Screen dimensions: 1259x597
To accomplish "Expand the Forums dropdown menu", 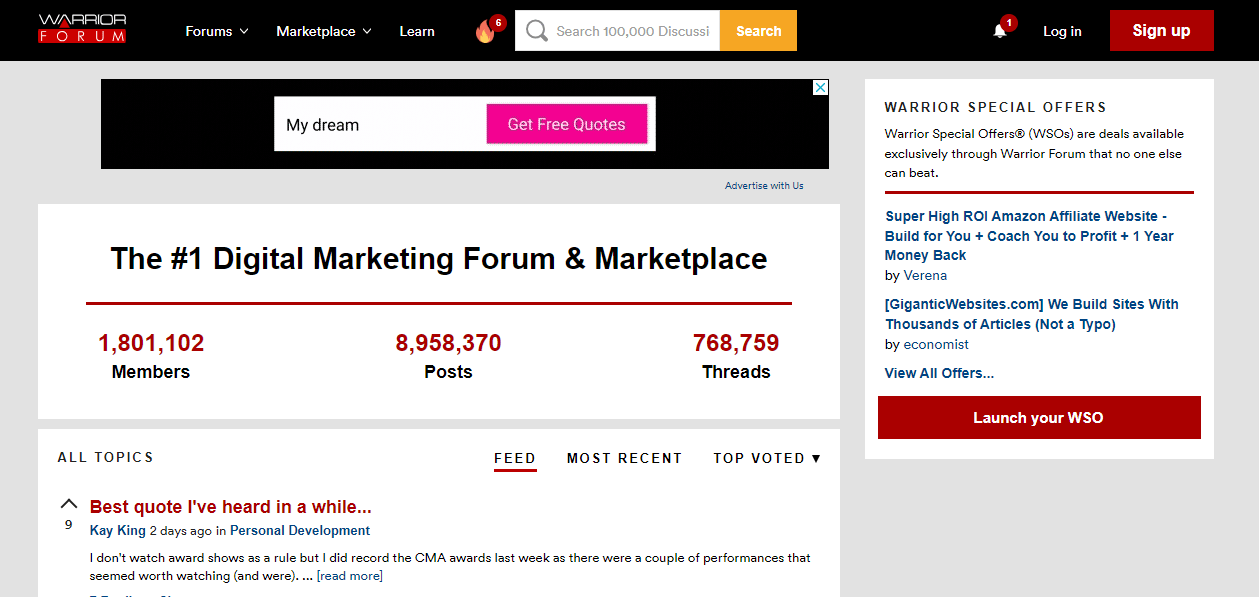I will click(x=216, y=31).
